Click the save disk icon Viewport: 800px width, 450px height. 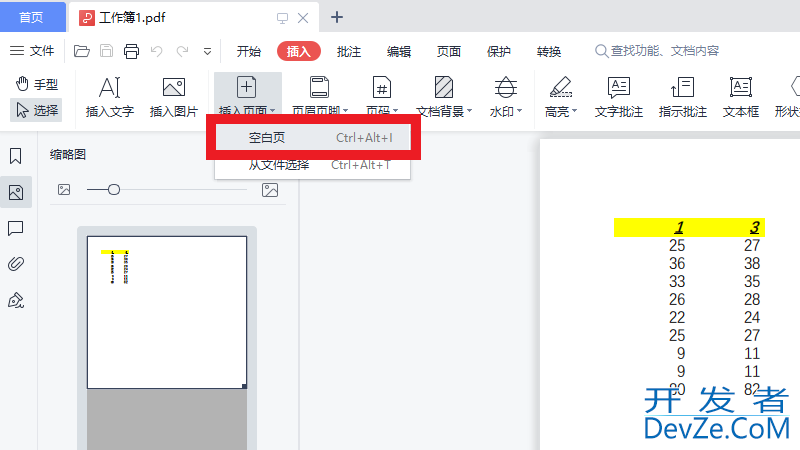[106, 51]
